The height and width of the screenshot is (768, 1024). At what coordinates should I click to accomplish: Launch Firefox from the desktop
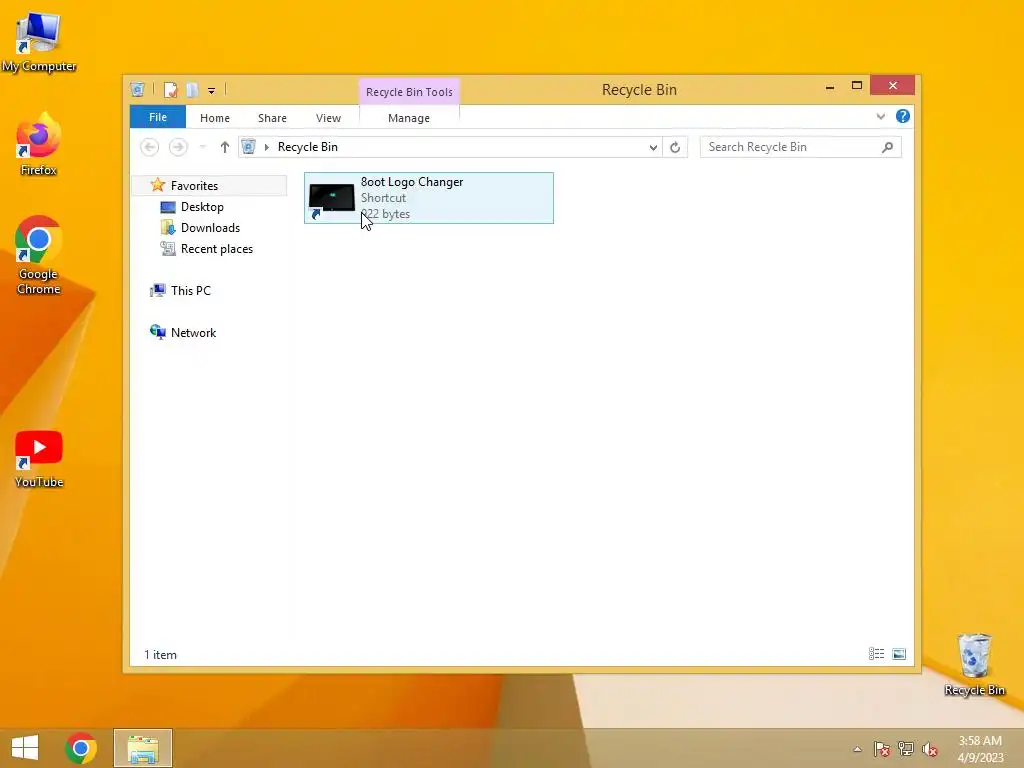click(x=39, y=145)
